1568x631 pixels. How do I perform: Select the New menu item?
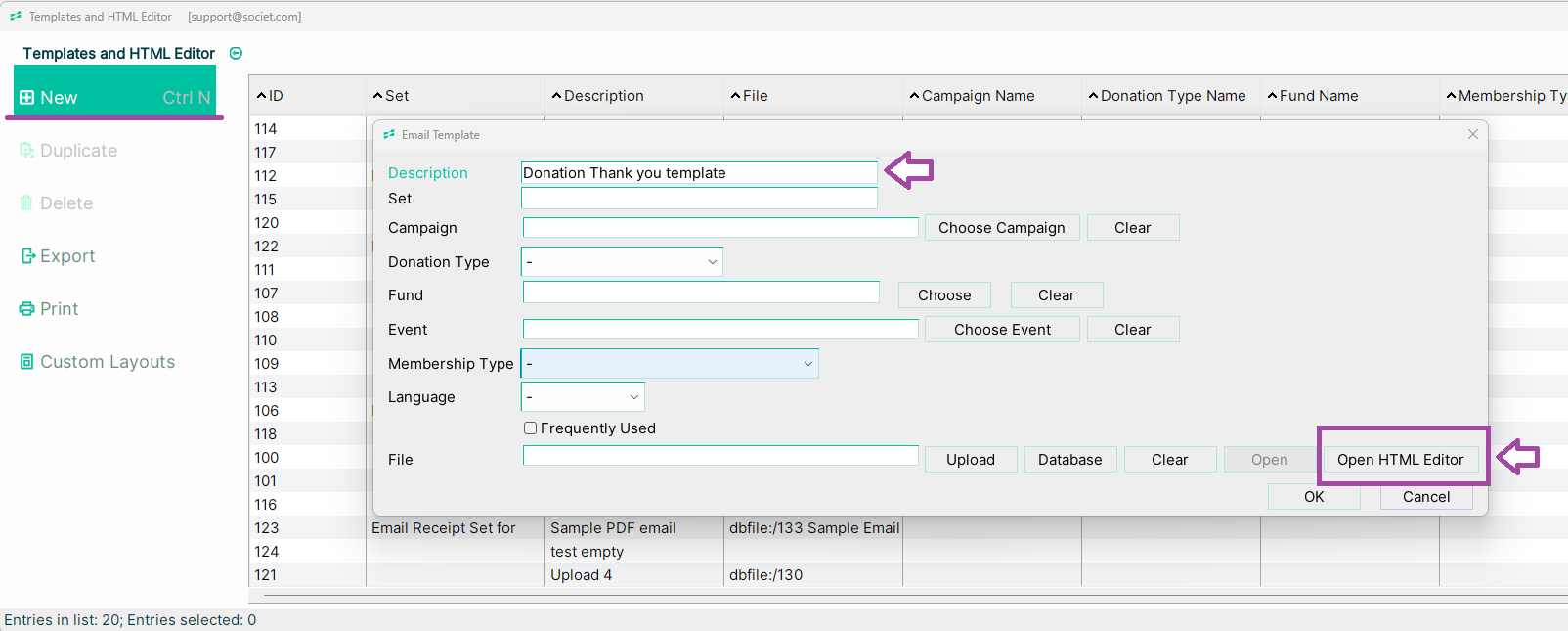114,98
